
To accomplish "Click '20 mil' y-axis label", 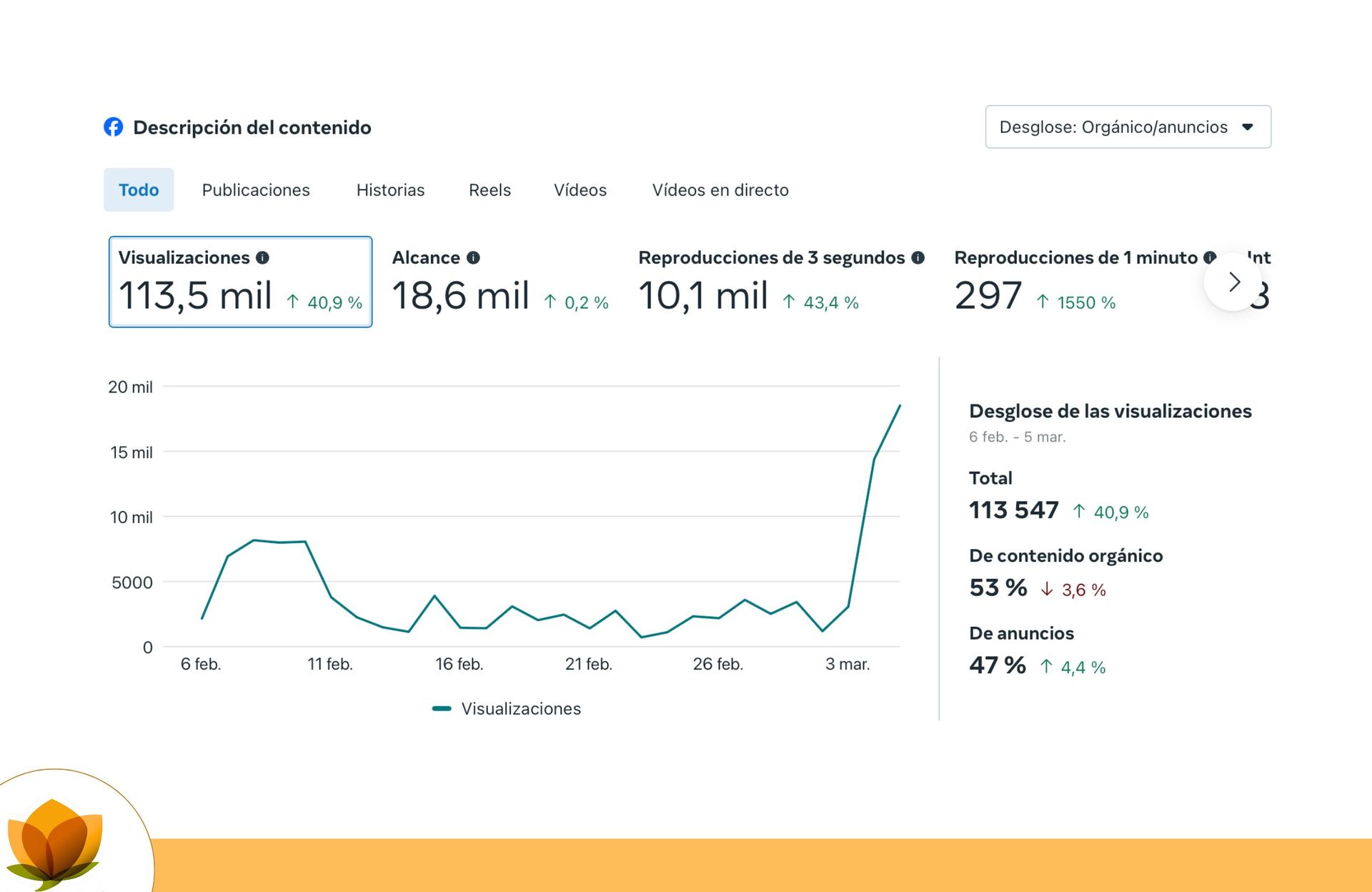I will pyautogui.click(x=130, y=387).
